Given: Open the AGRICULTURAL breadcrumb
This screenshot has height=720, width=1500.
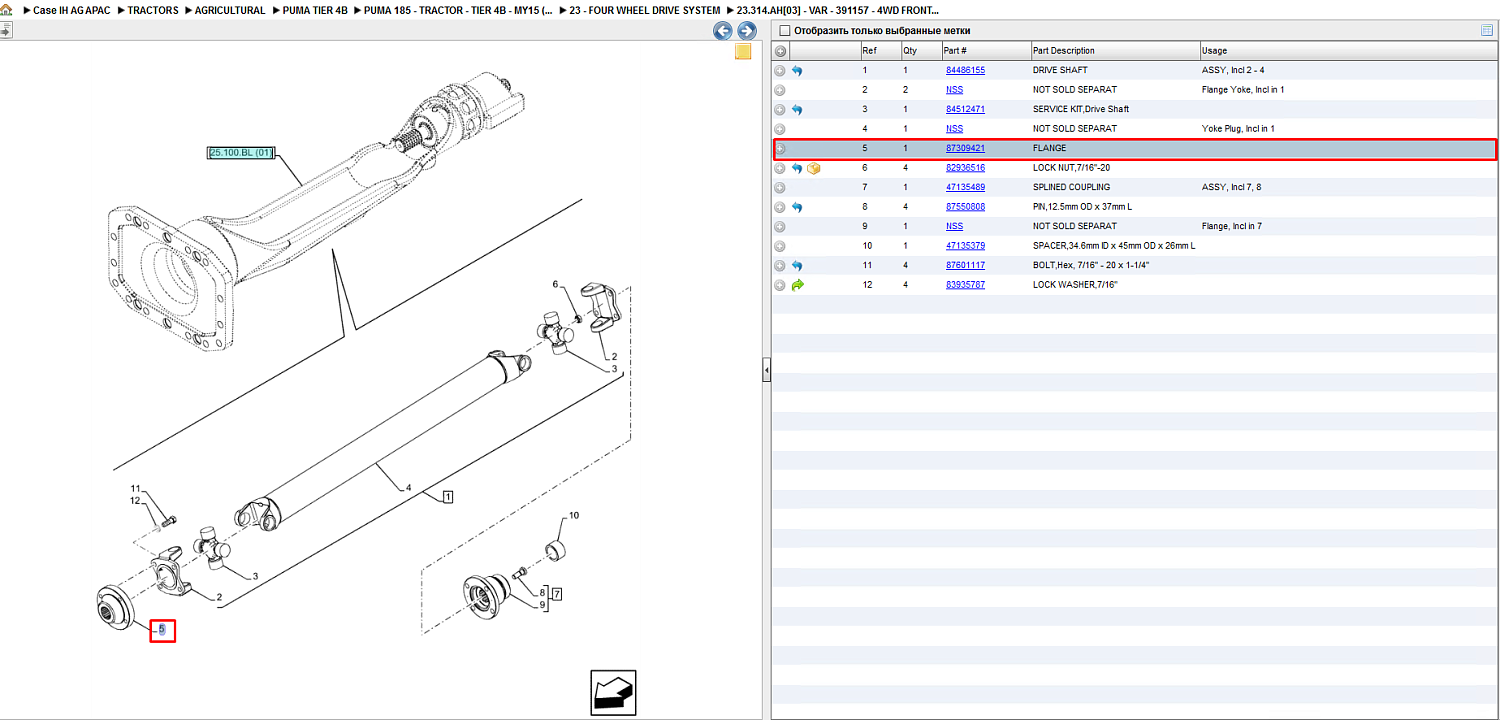Looking at the screenshot, I should pos(230,10).
